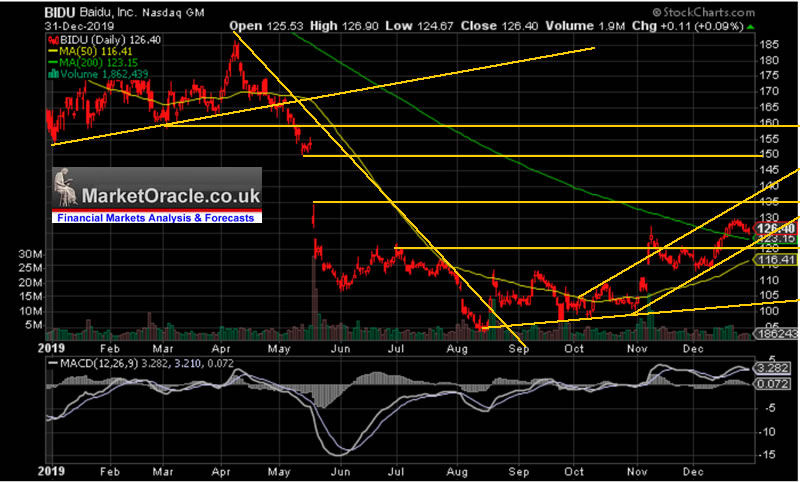Click the Mar label below the MACD panel

(165, 470)
